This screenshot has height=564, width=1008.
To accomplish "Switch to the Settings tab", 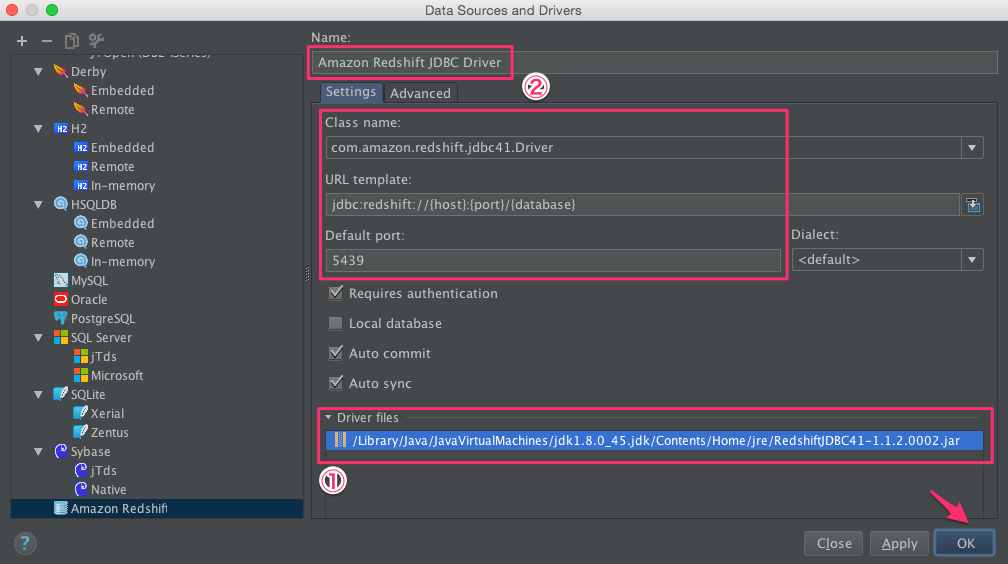I will click(x=351, y=92).
